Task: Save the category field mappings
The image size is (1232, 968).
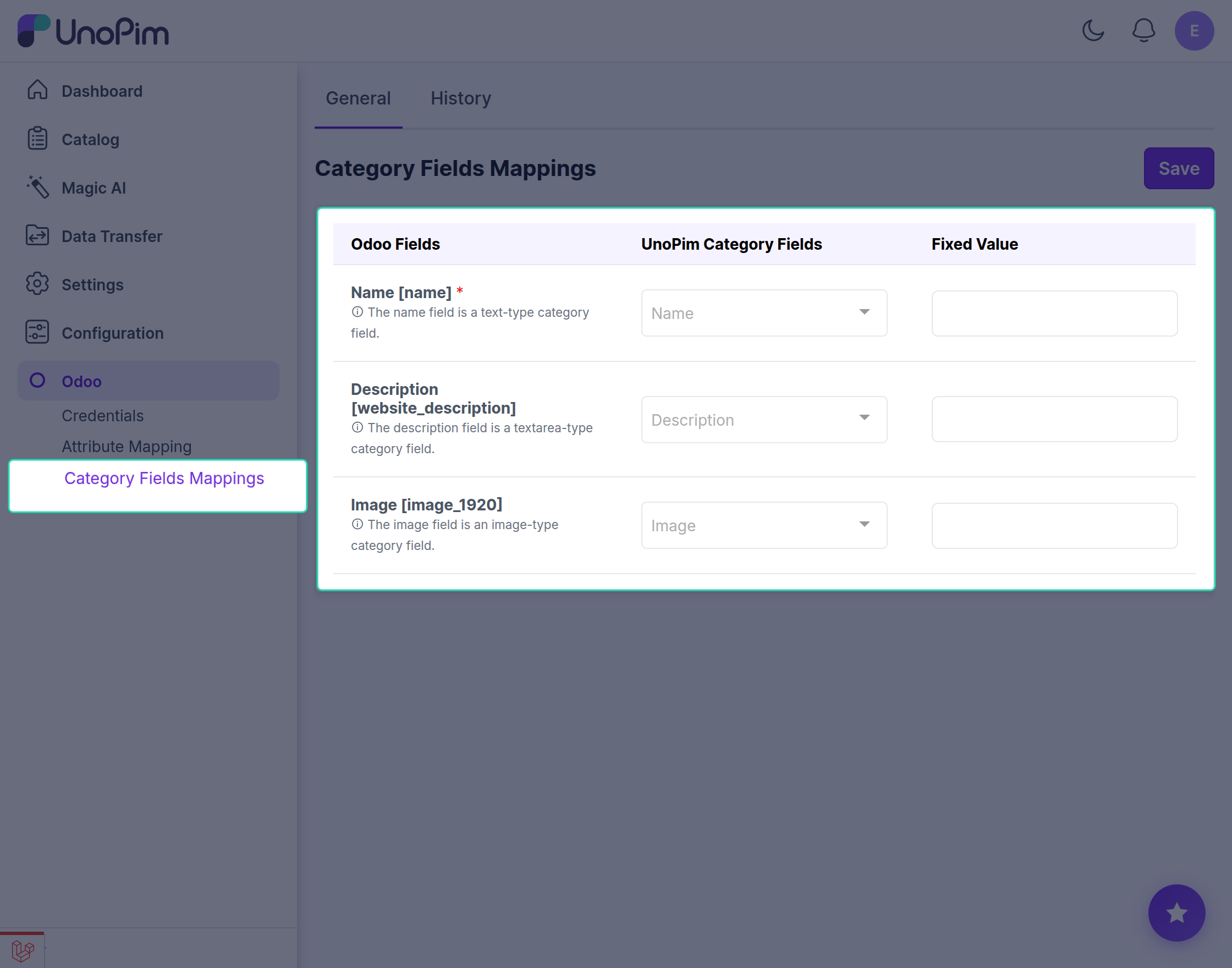Action: click(x=1179, y=168)
